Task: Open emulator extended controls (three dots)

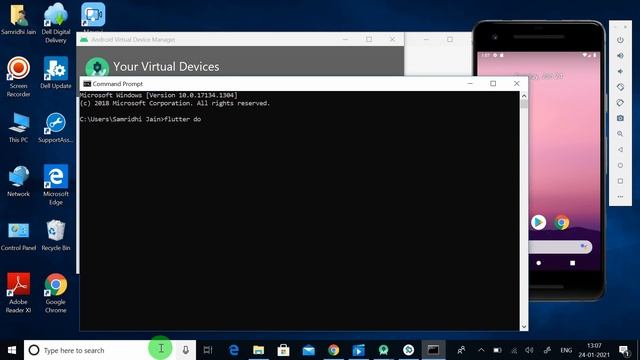Action: click(620, 197)
